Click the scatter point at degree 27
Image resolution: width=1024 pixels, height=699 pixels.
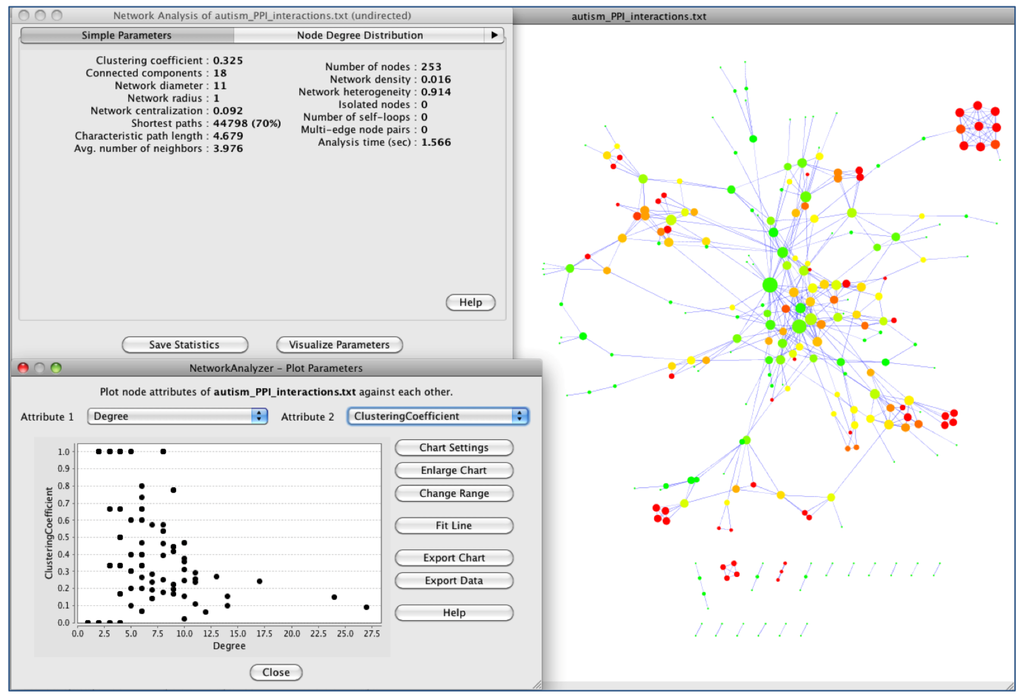(x=366, y=607)
